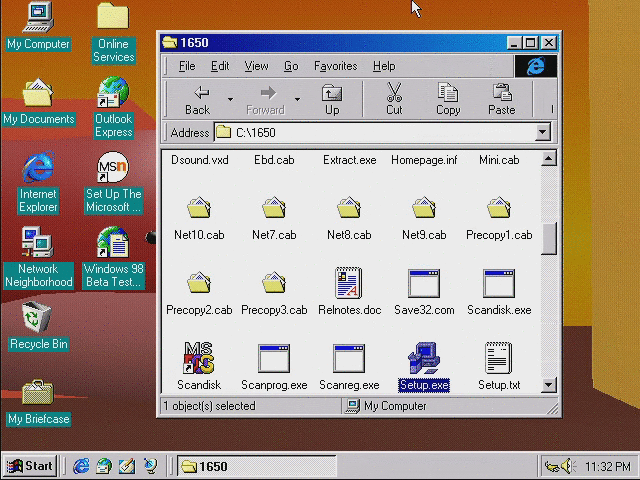Click the Ebd.cab file name

coord(274,160)
